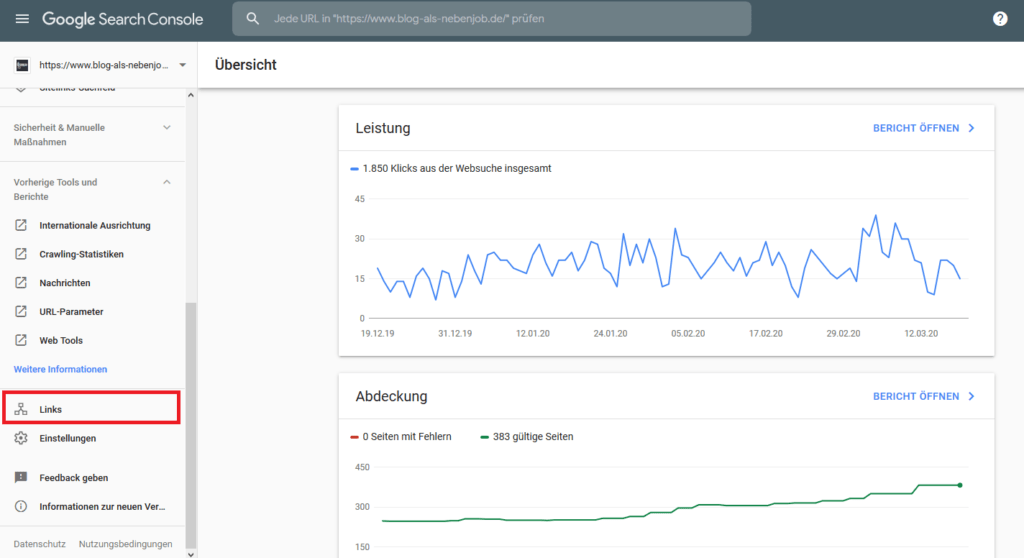Click the URL-Parameter external link icon
Viewport: 1024px width, 558px height.
coord(21,311)
